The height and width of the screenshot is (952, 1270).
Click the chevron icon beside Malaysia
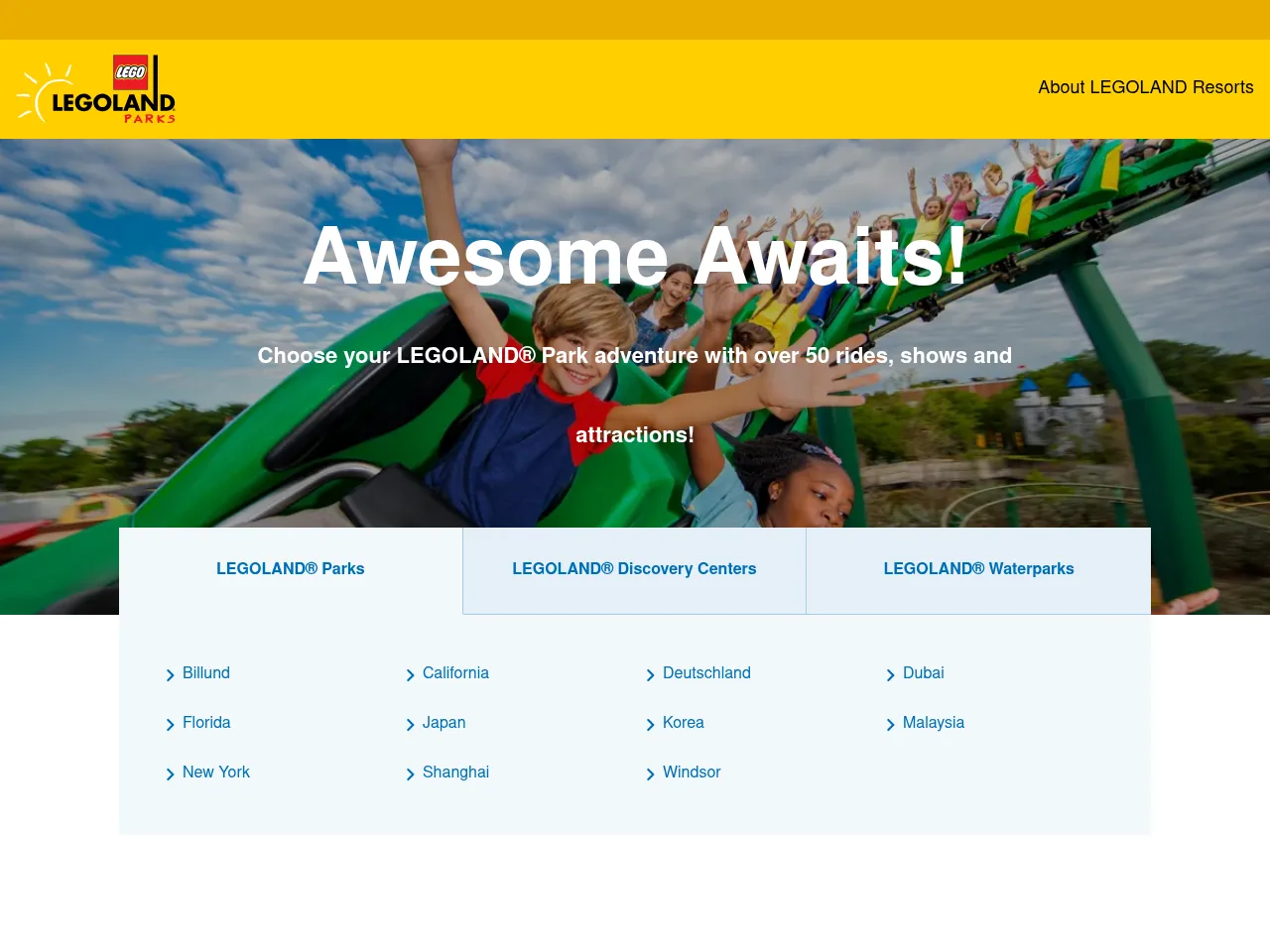click(x=891, y=725)
